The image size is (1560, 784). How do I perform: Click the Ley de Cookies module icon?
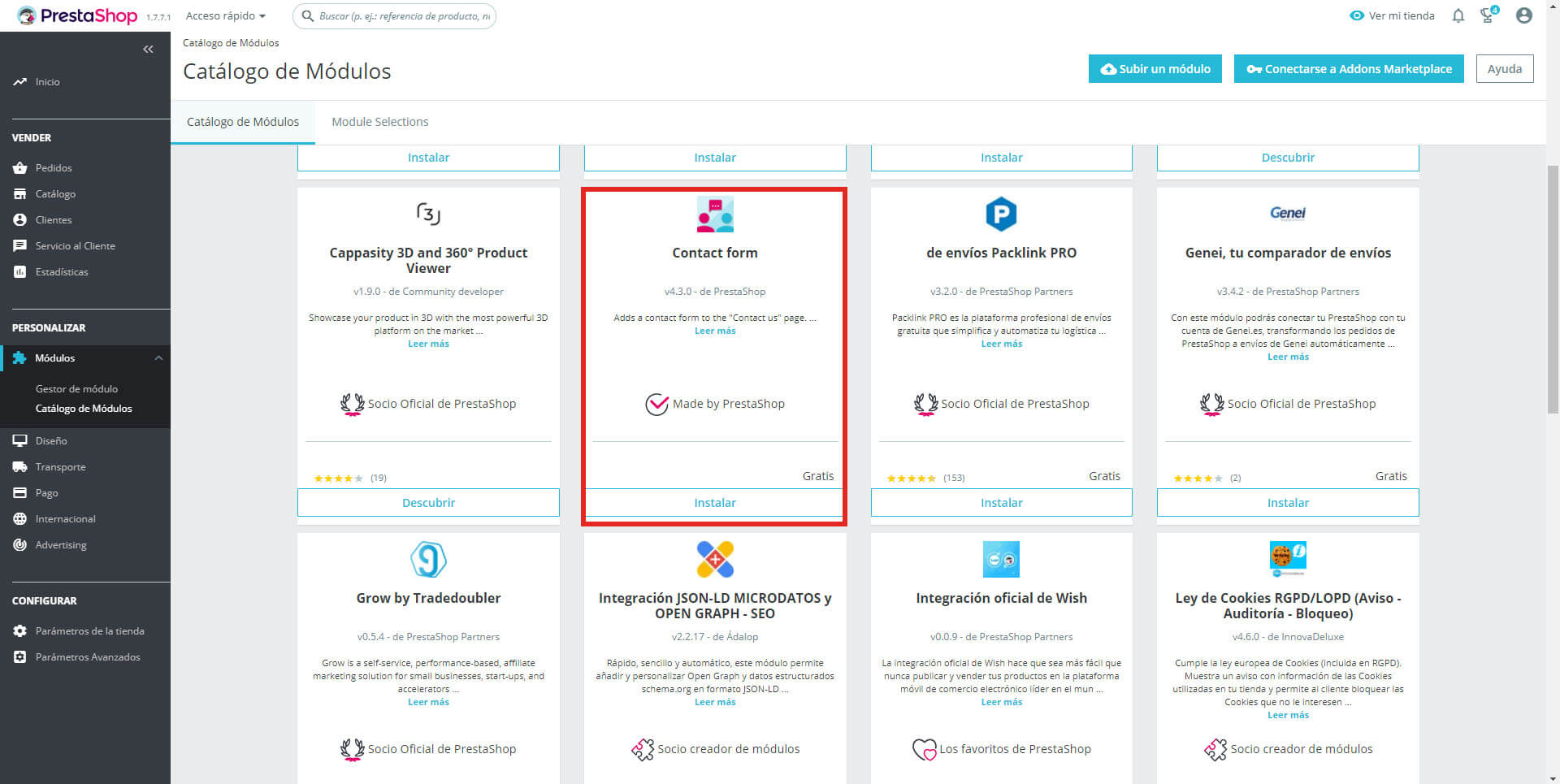pos(1288,559)
